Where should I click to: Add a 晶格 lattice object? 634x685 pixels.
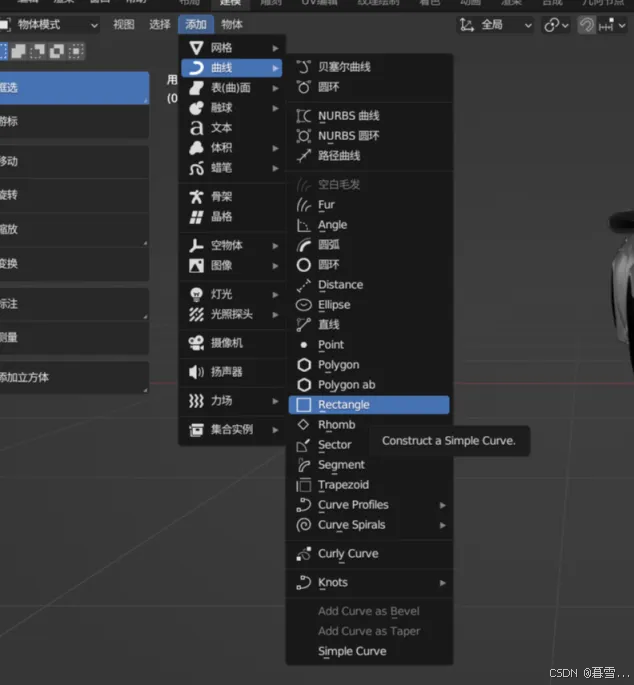coord(232,217)
